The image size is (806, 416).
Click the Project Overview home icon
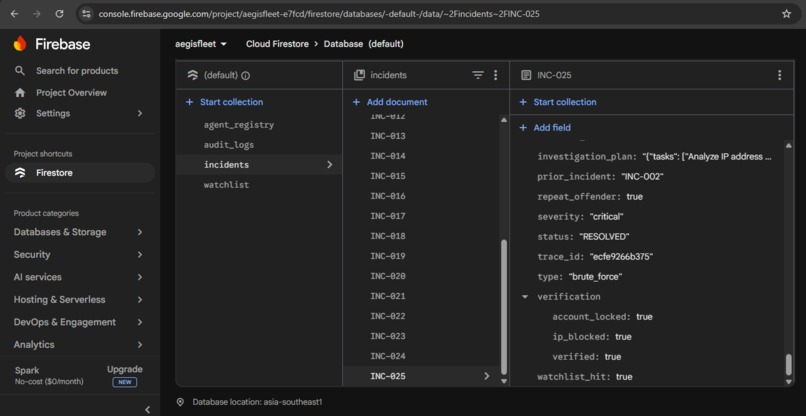(x=20, y=93)
